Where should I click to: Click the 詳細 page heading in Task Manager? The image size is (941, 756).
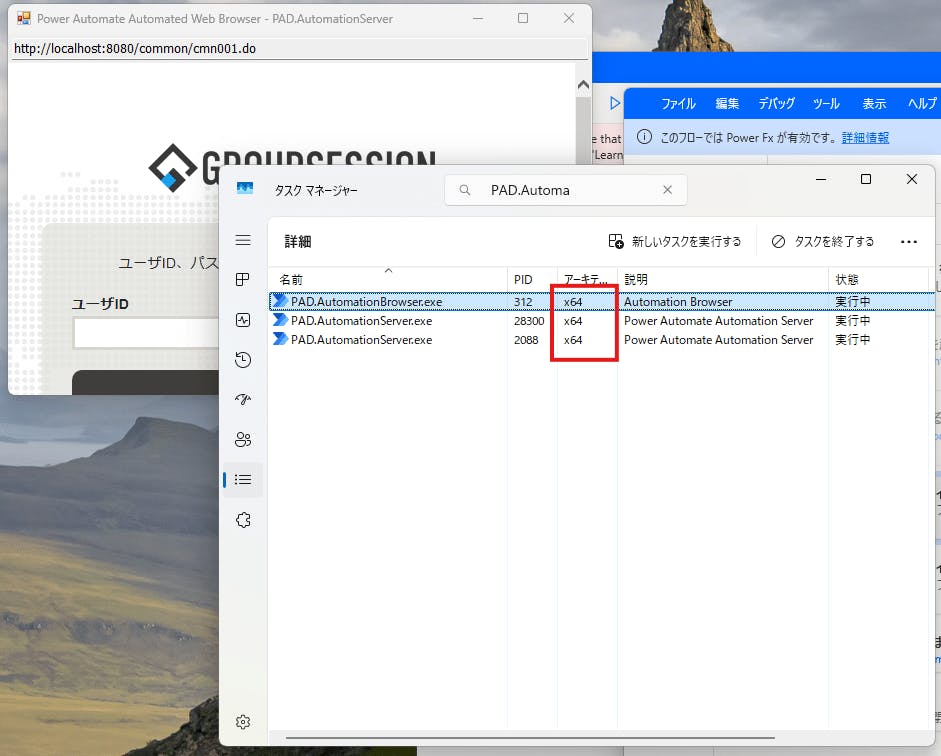(x=298, y=241)
